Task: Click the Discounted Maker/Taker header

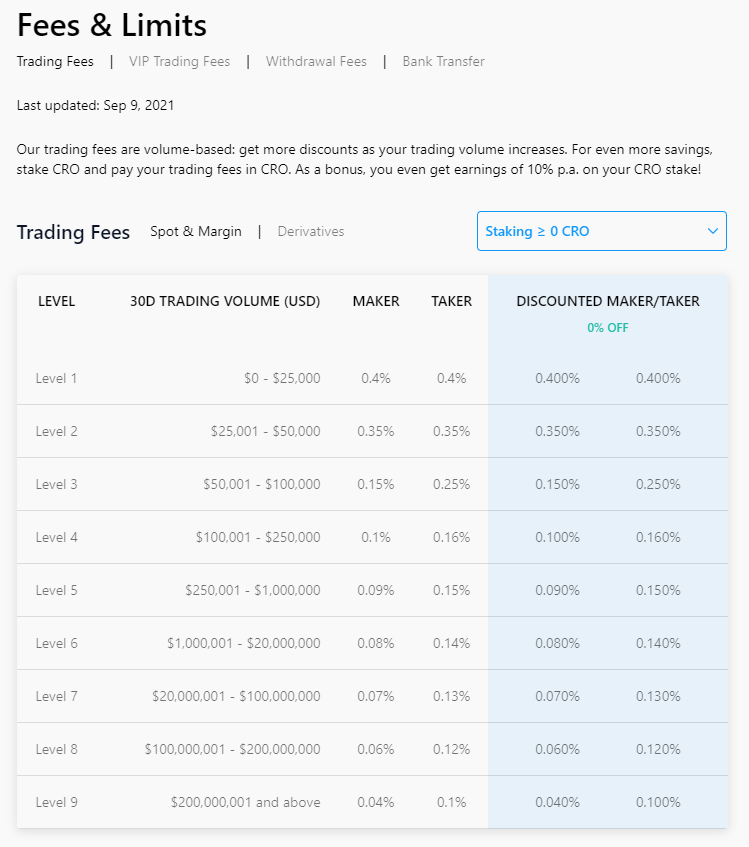Action: pyautogui.click(x=608, y=301)
